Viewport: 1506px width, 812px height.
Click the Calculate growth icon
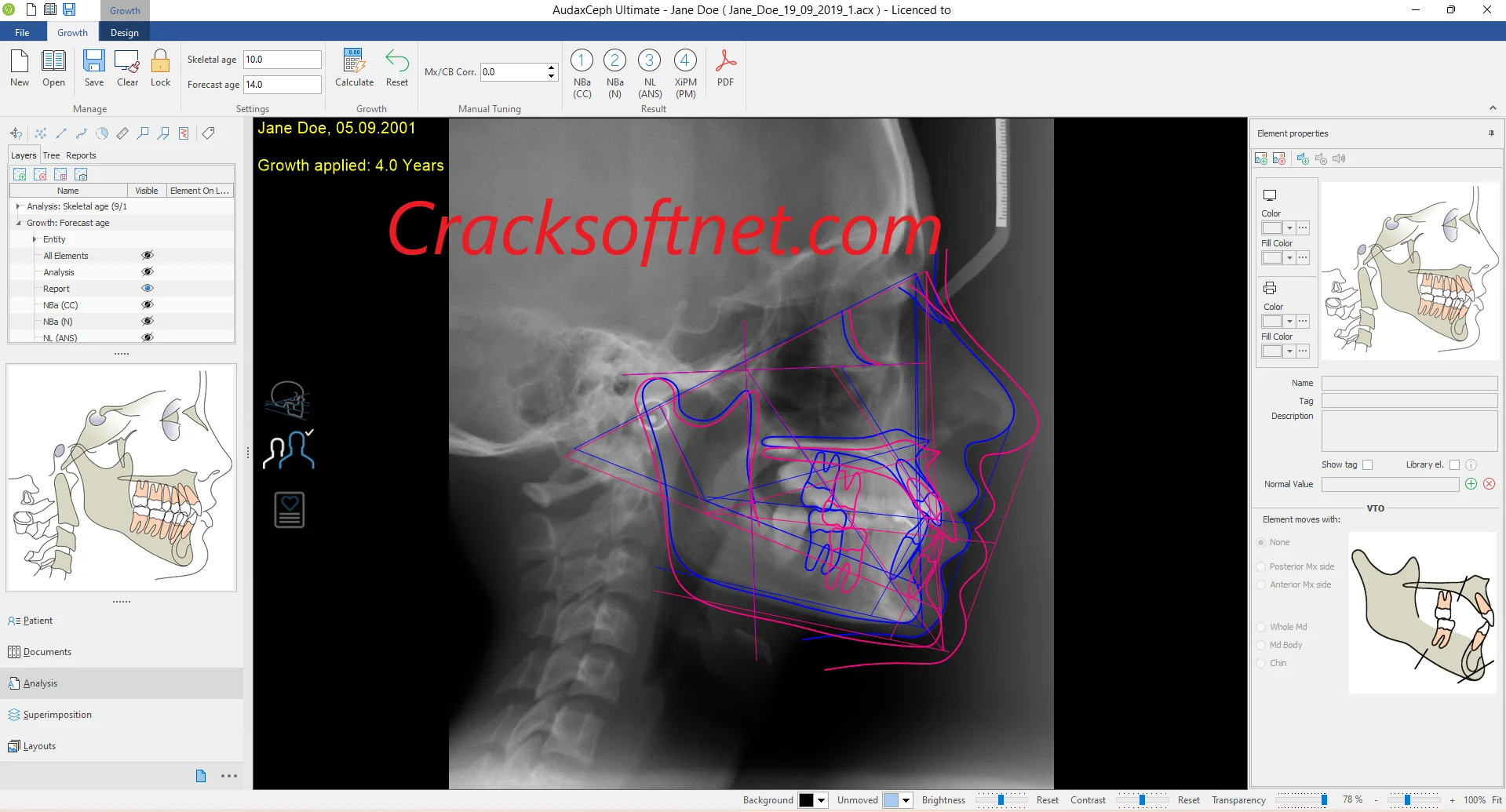(354, 61)
